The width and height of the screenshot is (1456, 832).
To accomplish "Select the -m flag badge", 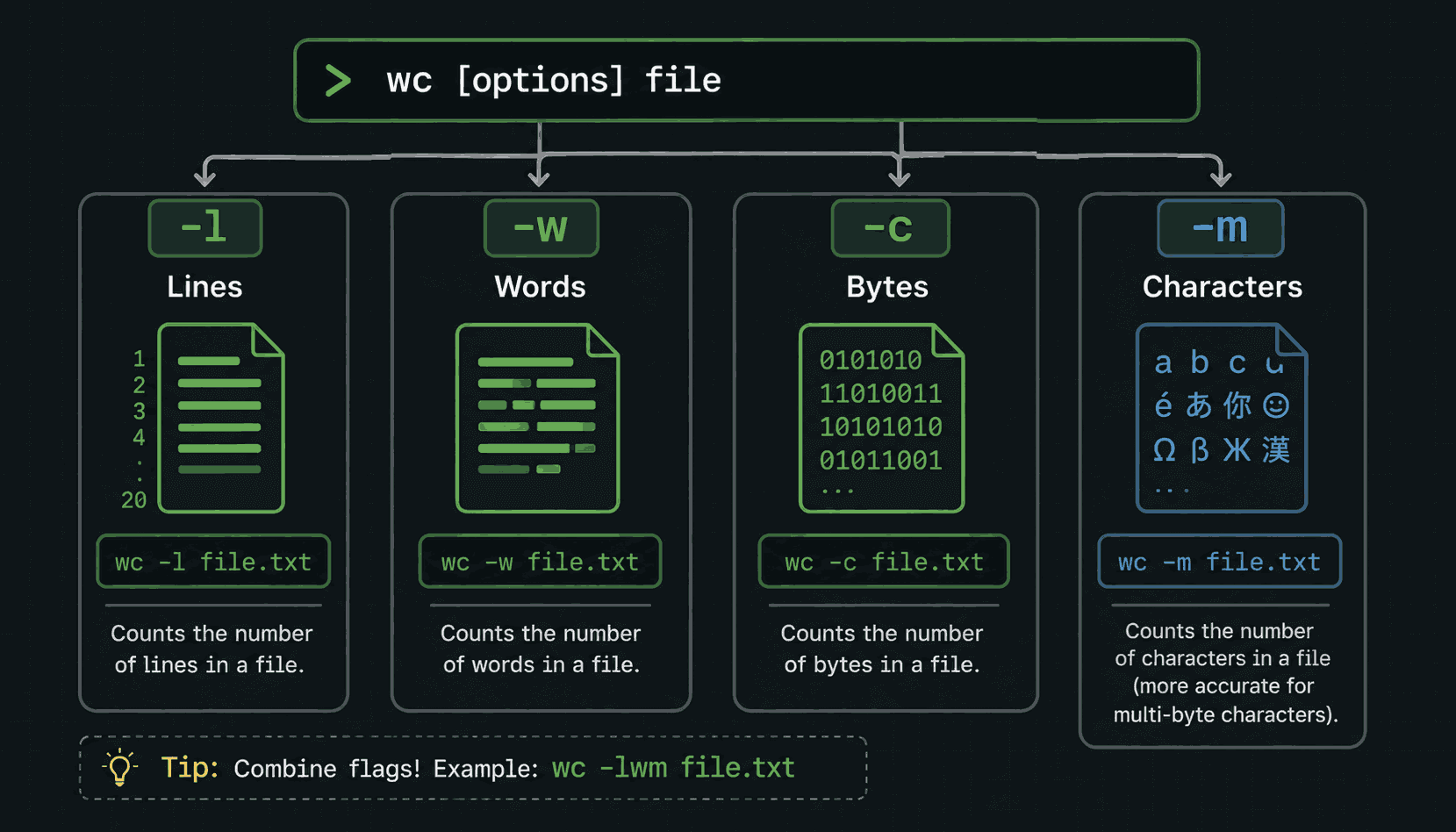I will click(1221, 228).
